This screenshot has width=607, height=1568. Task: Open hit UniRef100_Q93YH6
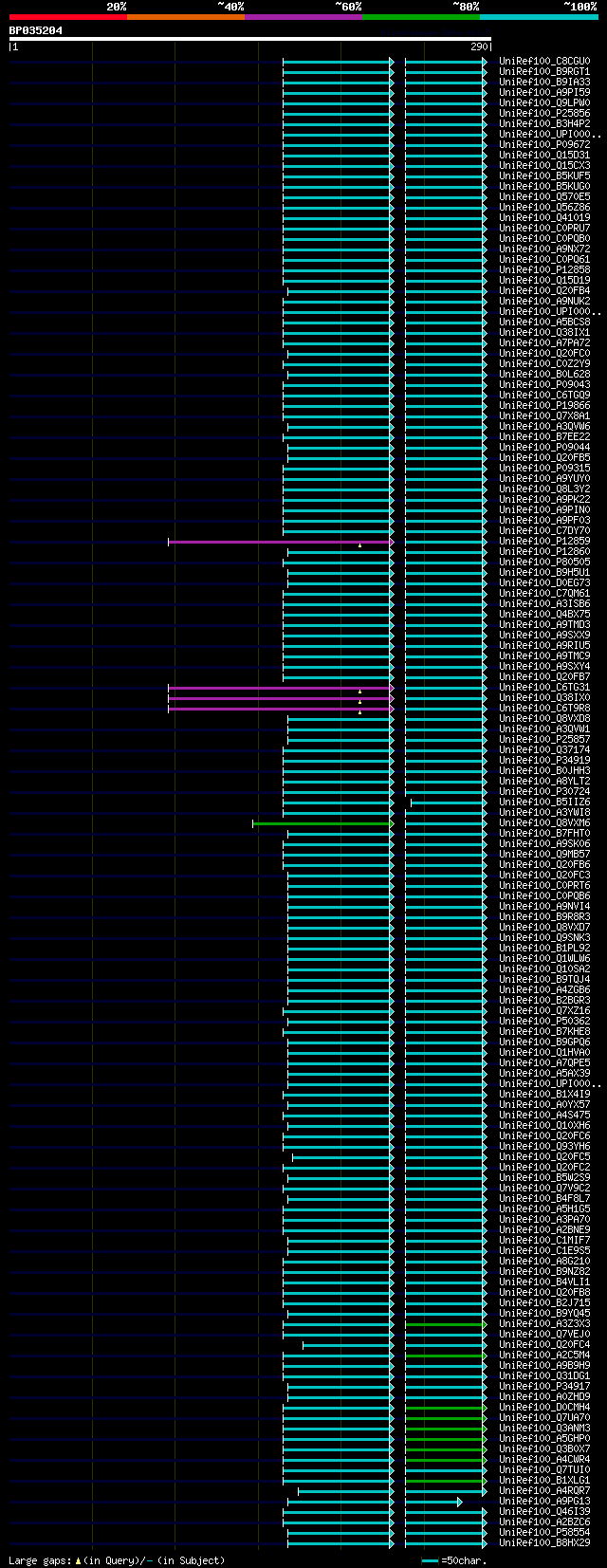pyautogui.click(x=544, y=1147)
